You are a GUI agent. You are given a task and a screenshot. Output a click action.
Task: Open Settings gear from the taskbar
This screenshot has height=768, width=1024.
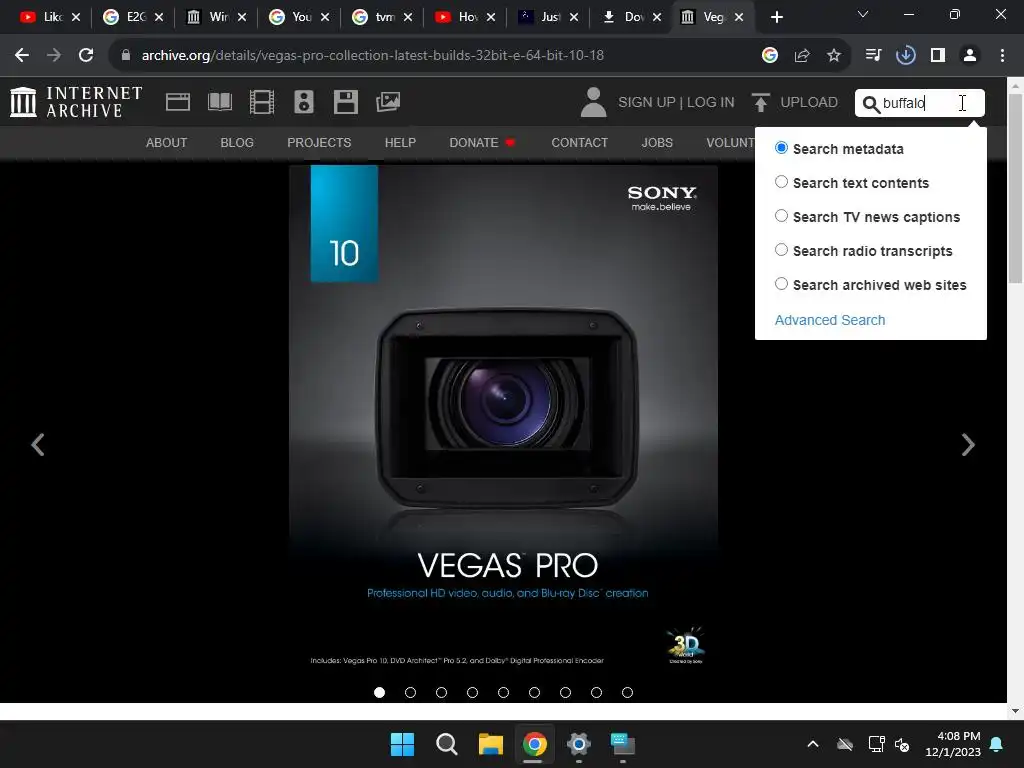579,744
